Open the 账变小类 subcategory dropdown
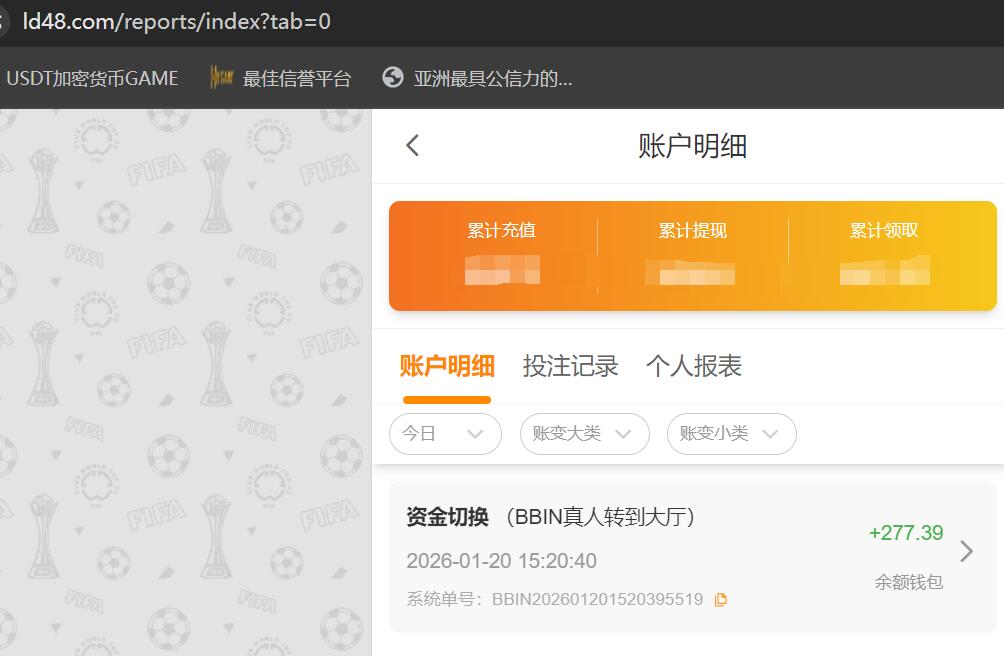This screenshot has width=1004, height=656. pos(731,434)
